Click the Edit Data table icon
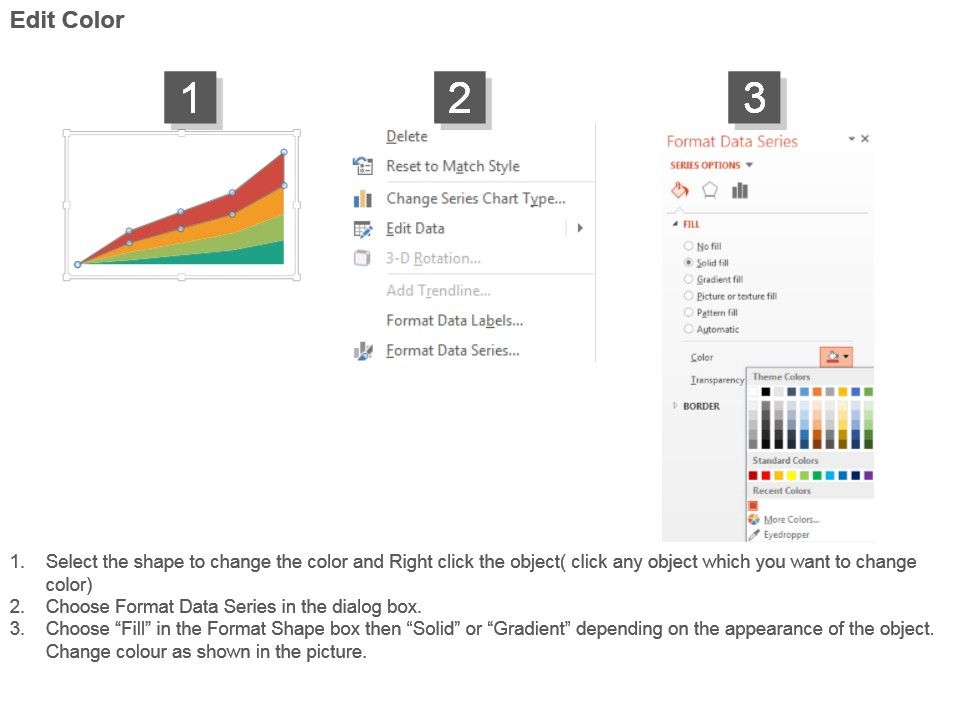 pos(362,229)
